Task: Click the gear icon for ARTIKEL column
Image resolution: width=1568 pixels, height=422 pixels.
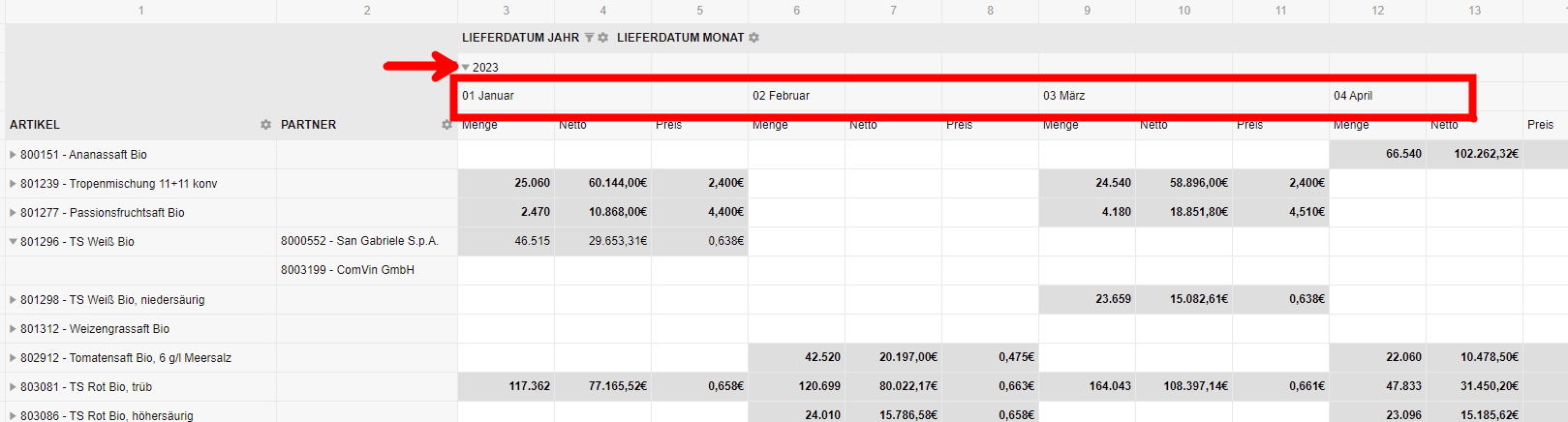Action: point(265,125)
